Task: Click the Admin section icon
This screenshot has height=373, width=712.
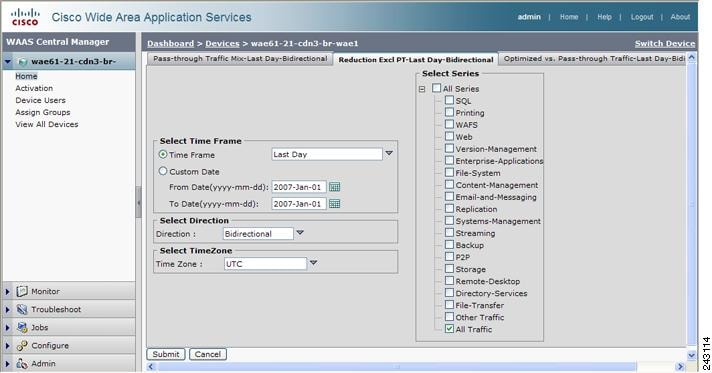Action: (x=22, y=363)
